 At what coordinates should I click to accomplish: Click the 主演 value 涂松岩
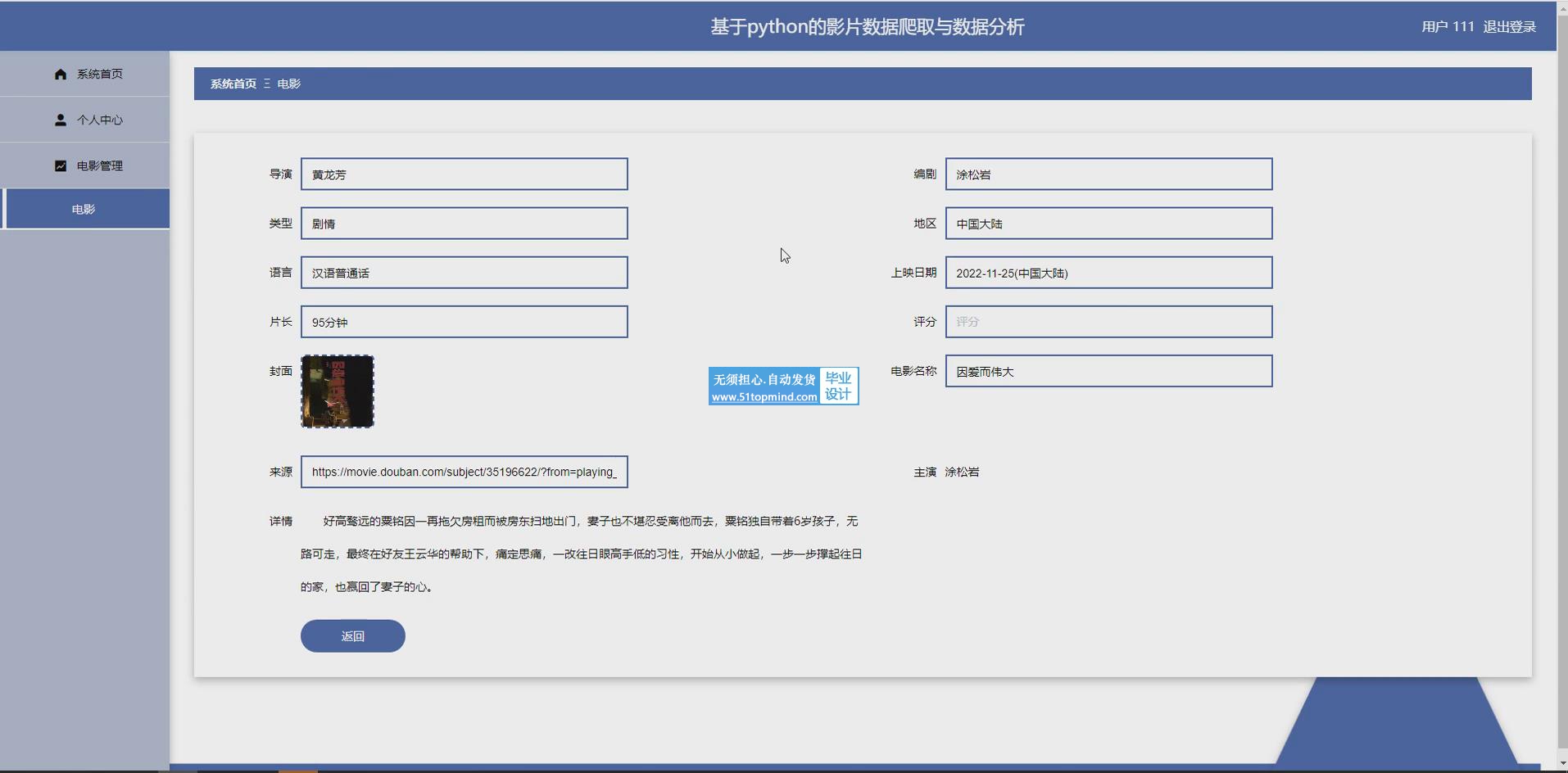[x=962, y=472]
